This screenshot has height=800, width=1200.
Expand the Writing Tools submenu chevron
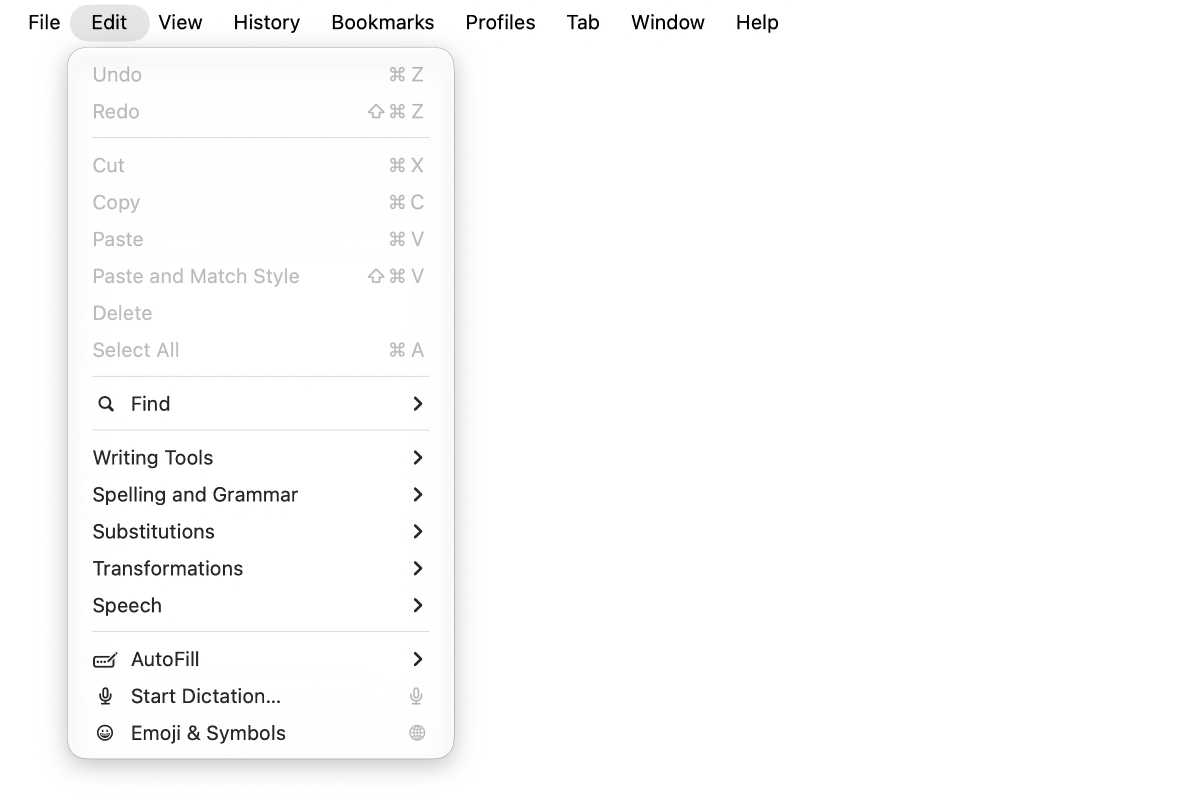[x=418, y=458]
